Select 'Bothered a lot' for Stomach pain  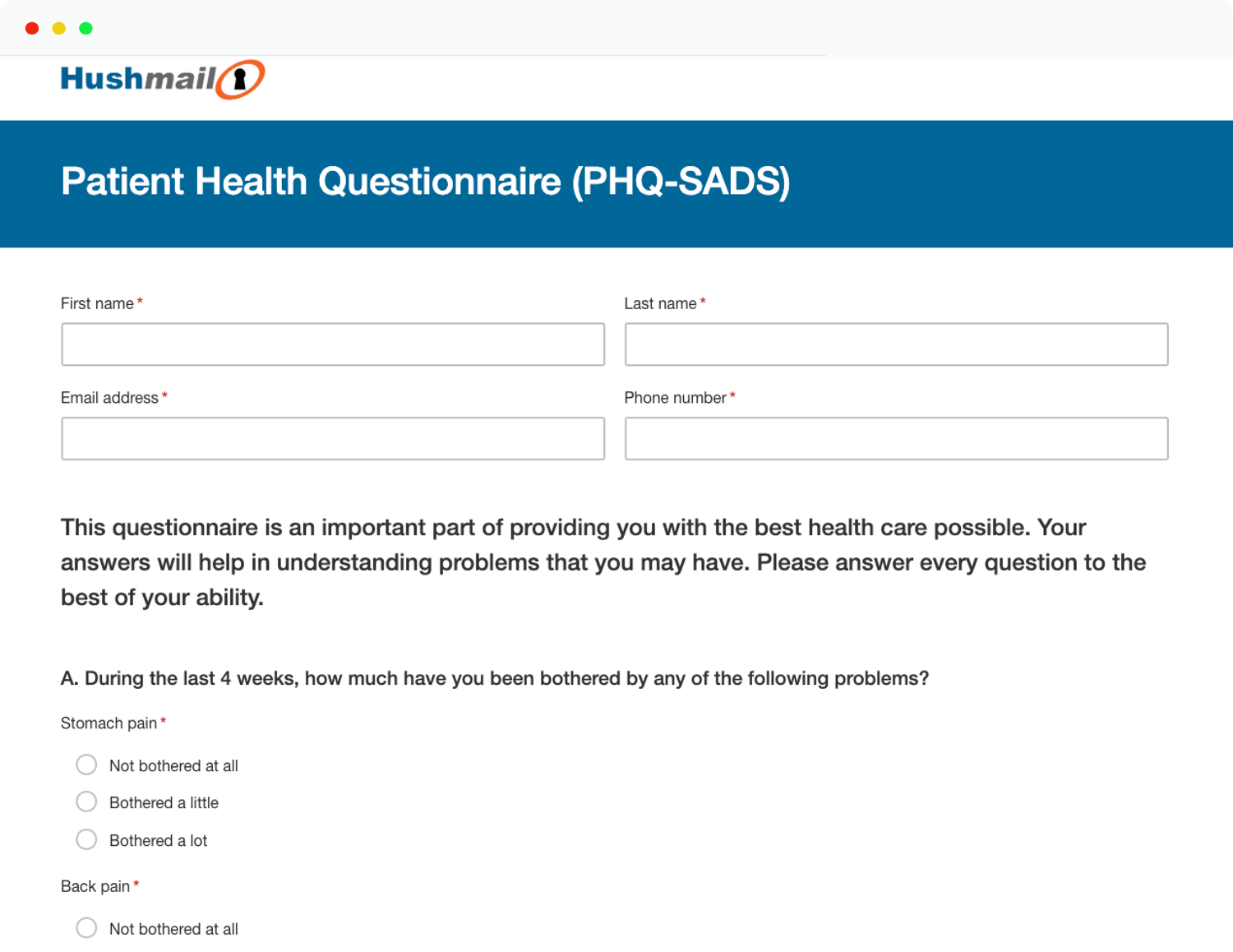86,839
